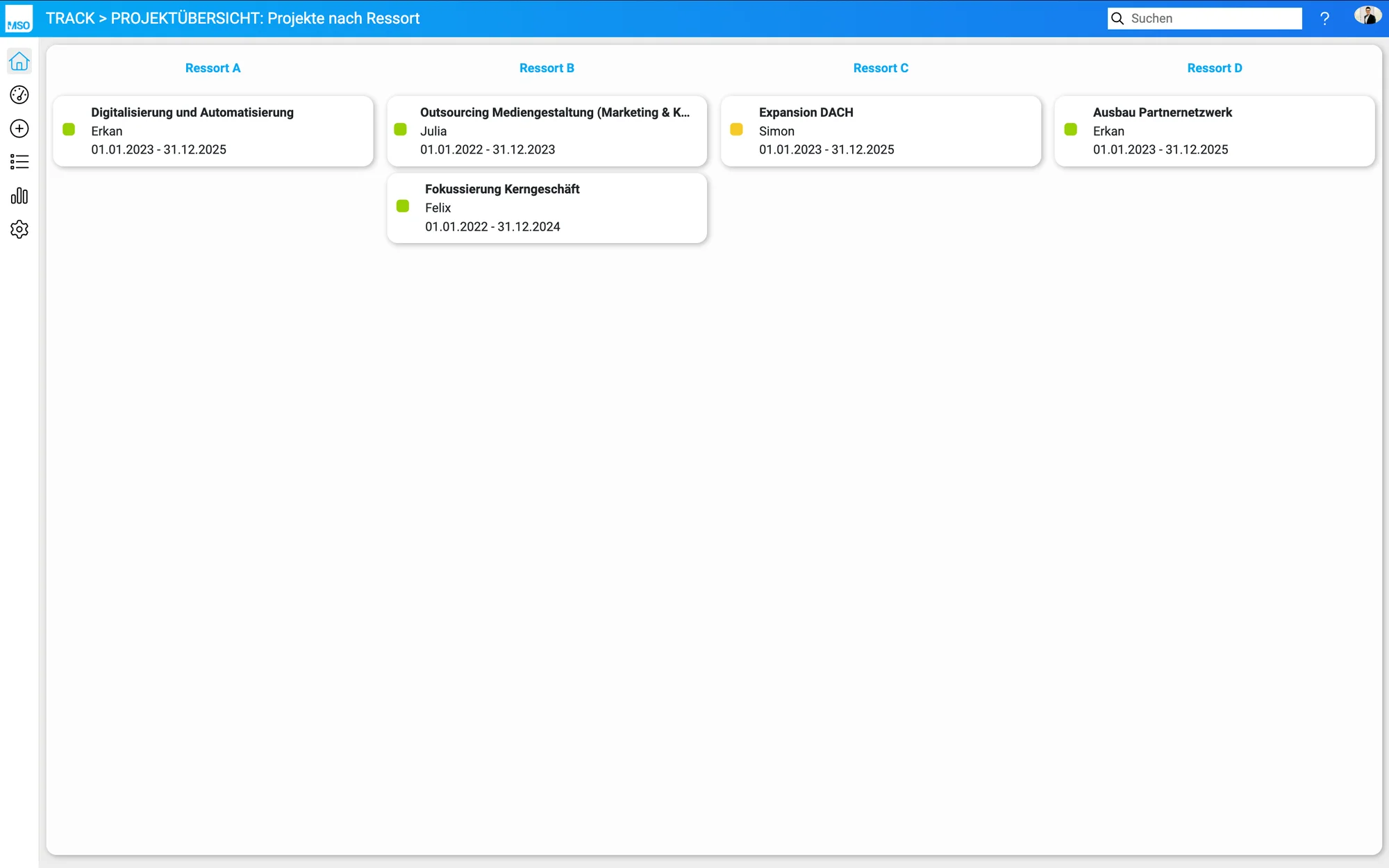
Task: Open the settings gear icon
Action: pos(19,229)
